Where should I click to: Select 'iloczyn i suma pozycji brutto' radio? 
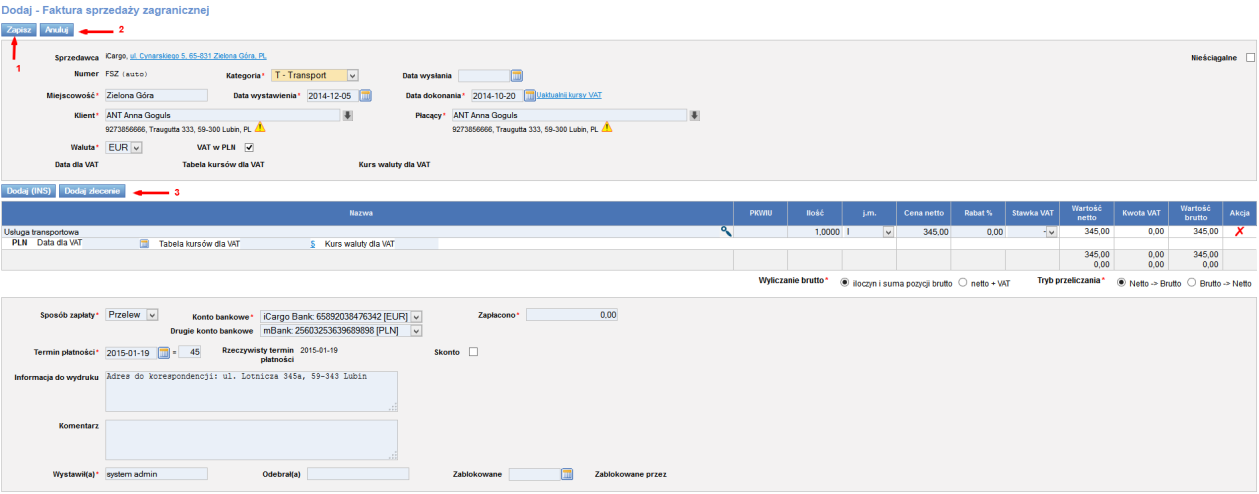click(x=846, y=283)
